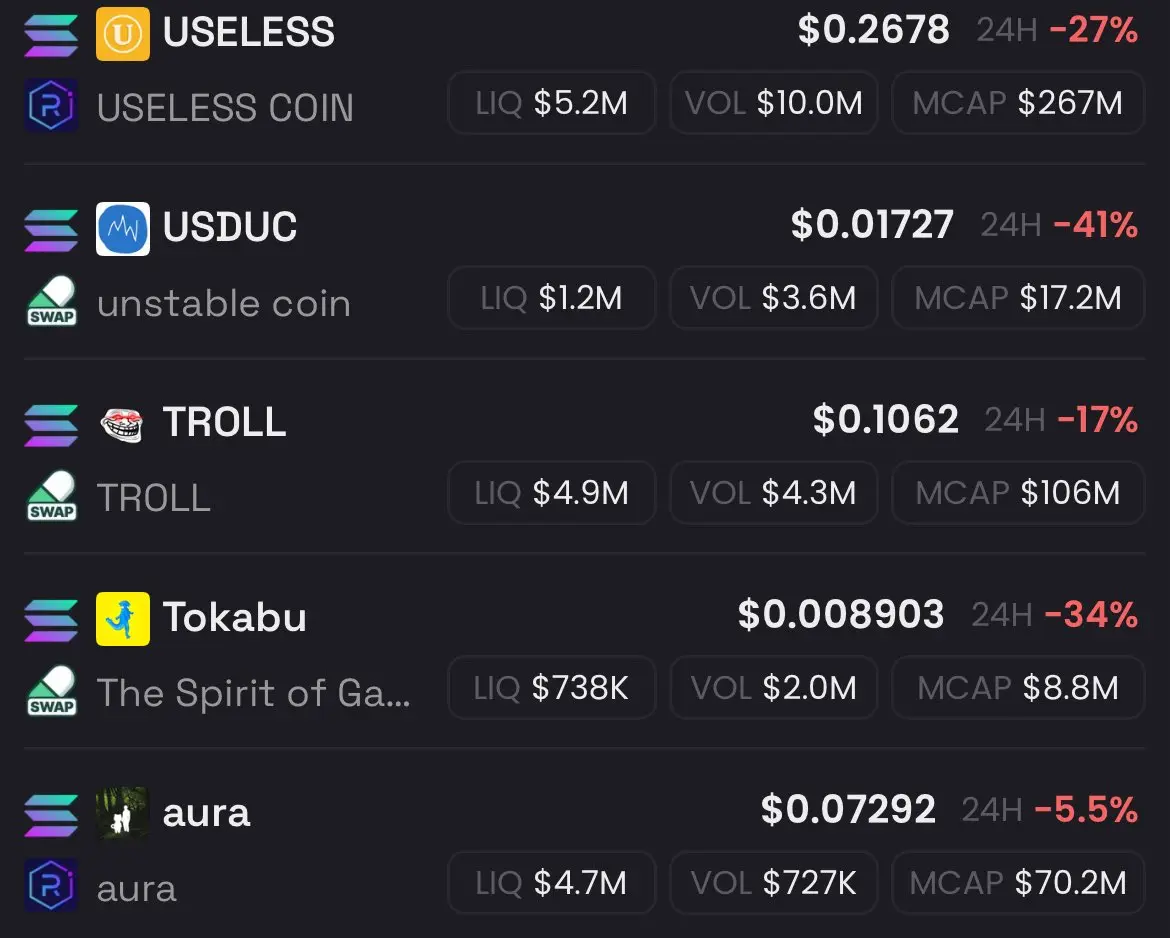Image resolution: width=1170 pixels, height=938 pixels.
Task: Select the aura VOL $727K pill
Action: (x=773, y=883)
